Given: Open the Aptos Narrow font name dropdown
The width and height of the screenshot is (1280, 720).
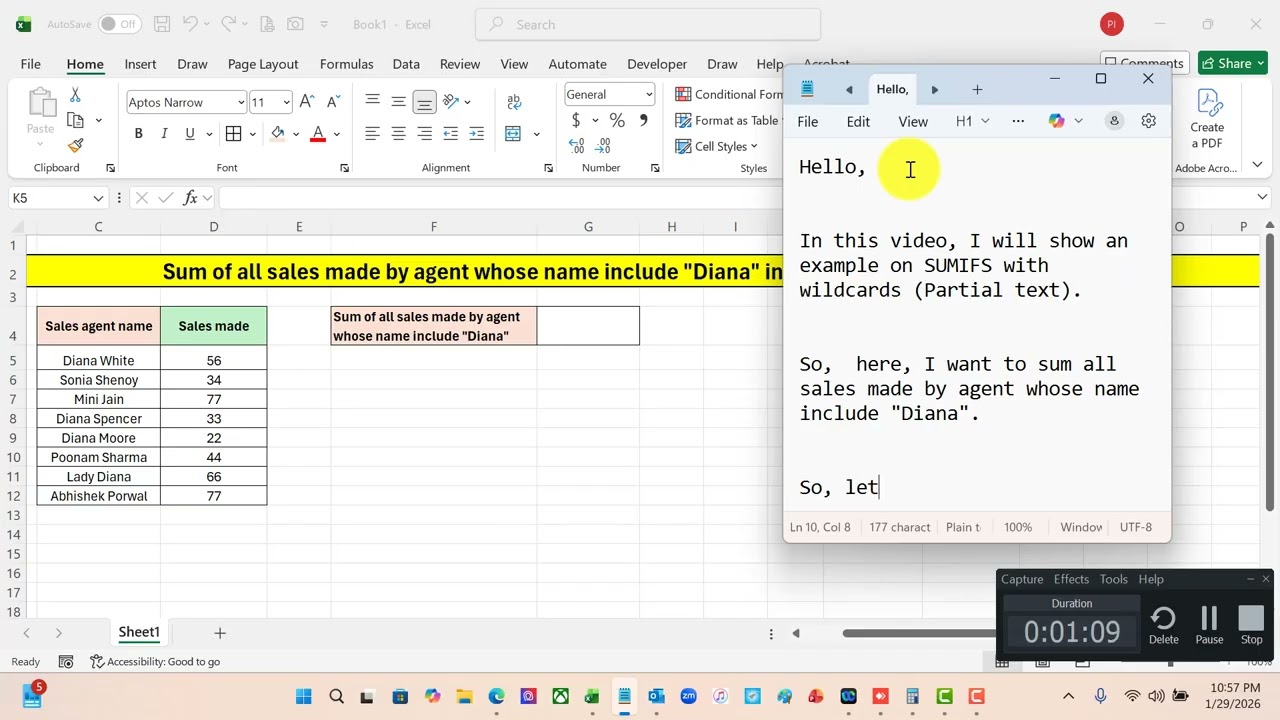Looking at the screenshot, I should pos(241,102).
